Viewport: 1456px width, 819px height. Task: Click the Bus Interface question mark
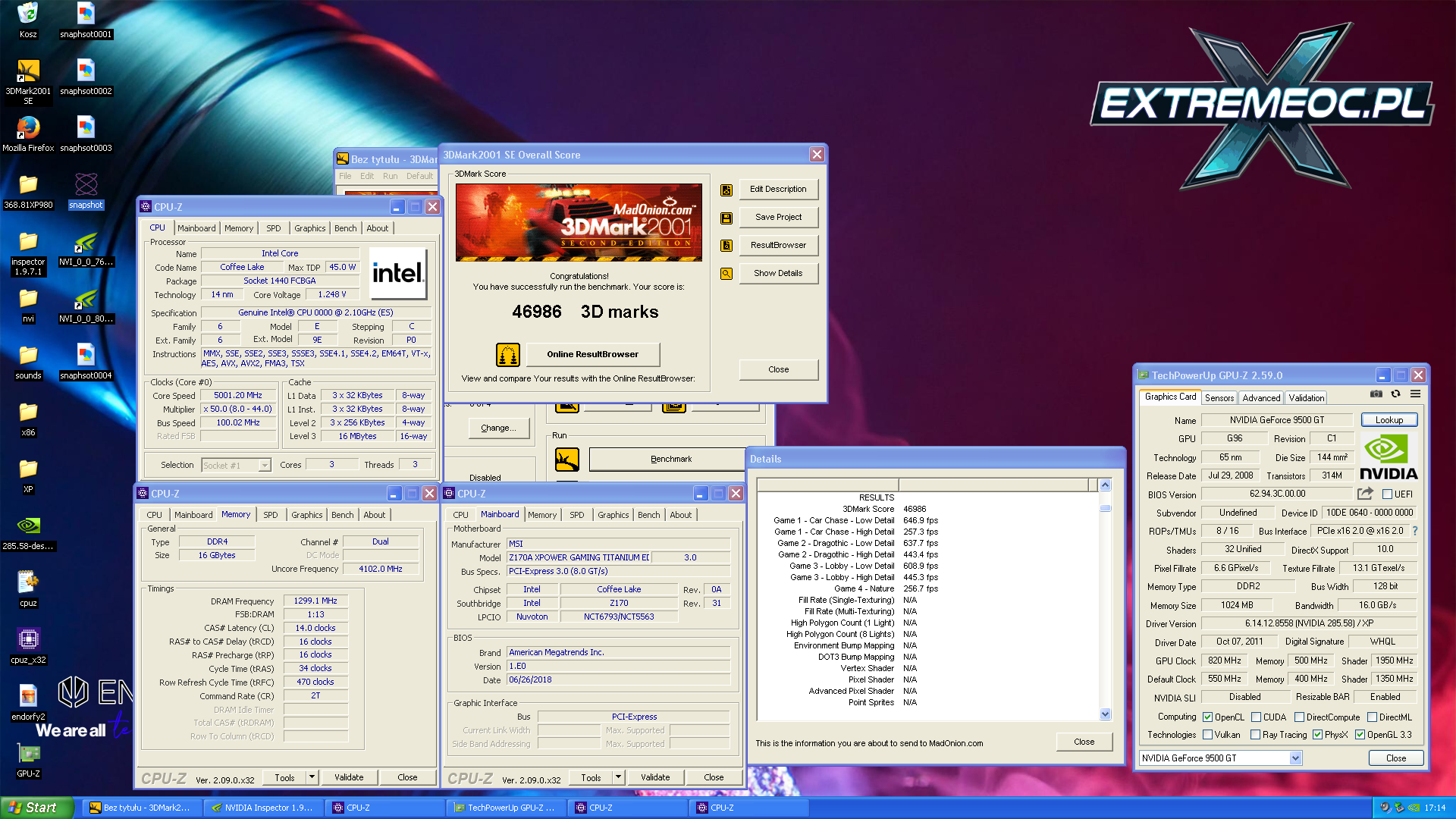coord(1415,531)
